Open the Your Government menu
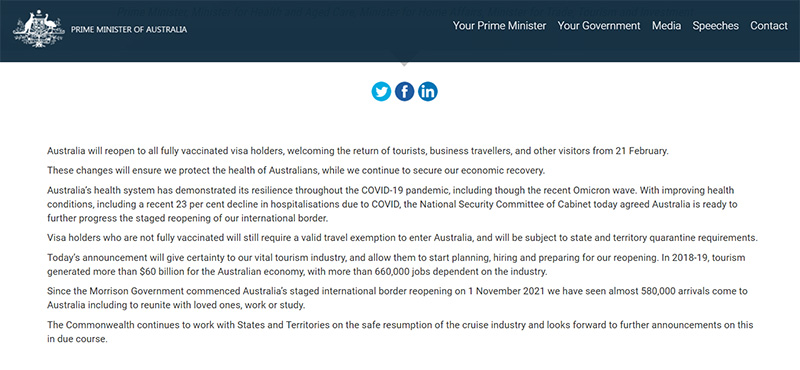Image resolution: width=800 pixels, height=370 pixels. [x=598, y=26]
